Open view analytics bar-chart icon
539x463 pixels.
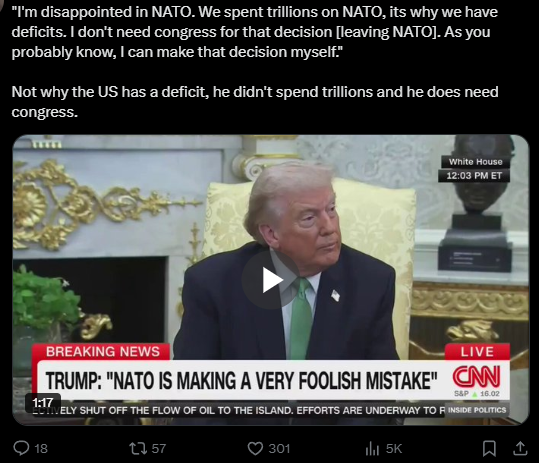(372, 449)
